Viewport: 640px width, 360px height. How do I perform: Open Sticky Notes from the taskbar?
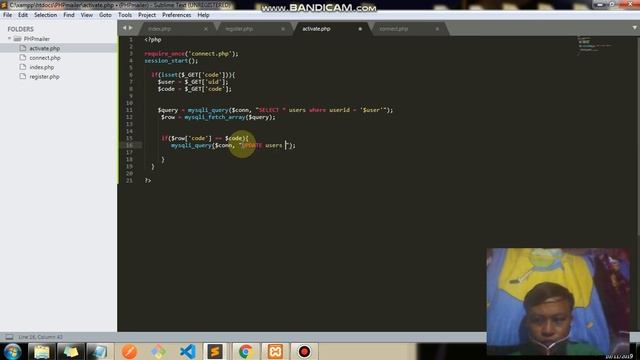(70, 351)
